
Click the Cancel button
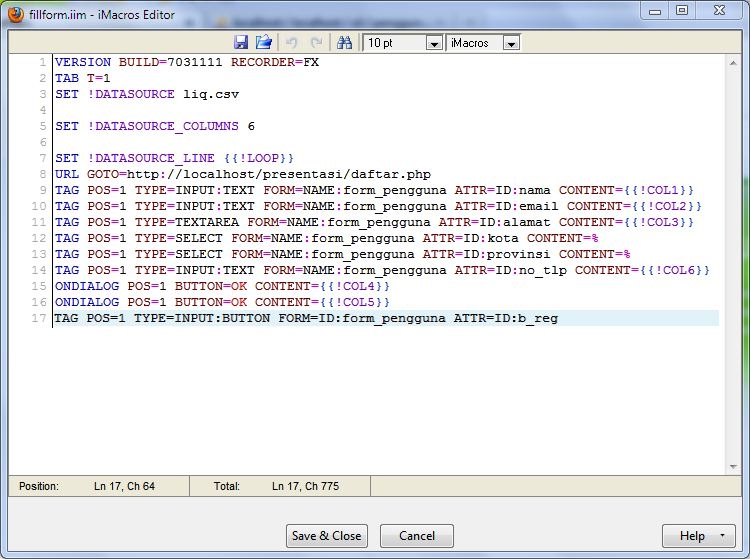[x=417, y=536]
